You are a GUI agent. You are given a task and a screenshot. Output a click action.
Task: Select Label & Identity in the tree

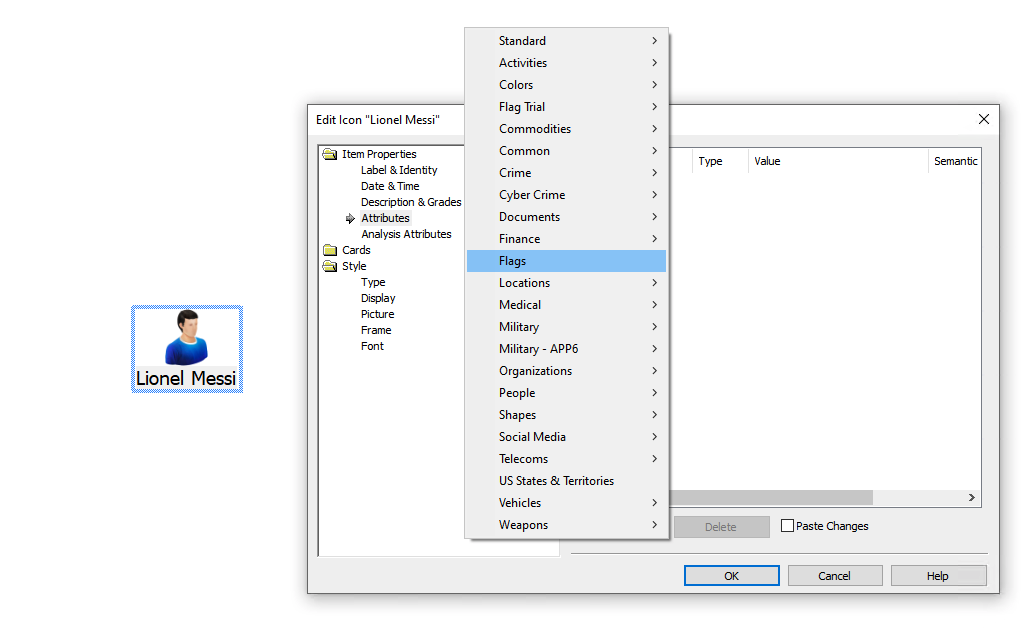[398, 169]
